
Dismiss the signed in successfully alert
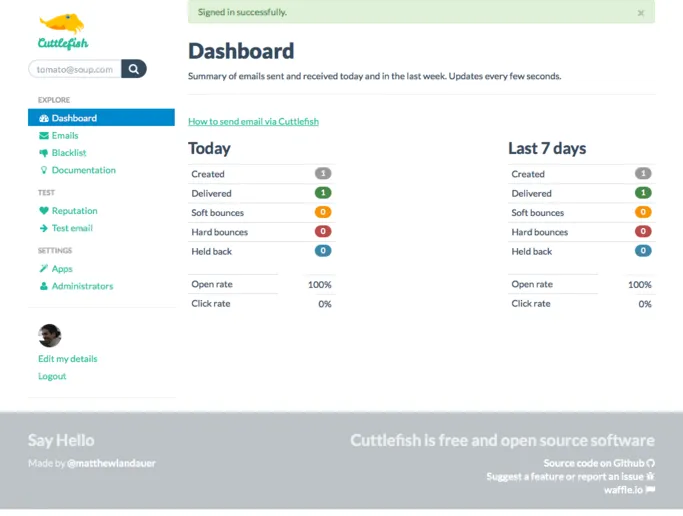pyautogui.click(x=641, y=13)
